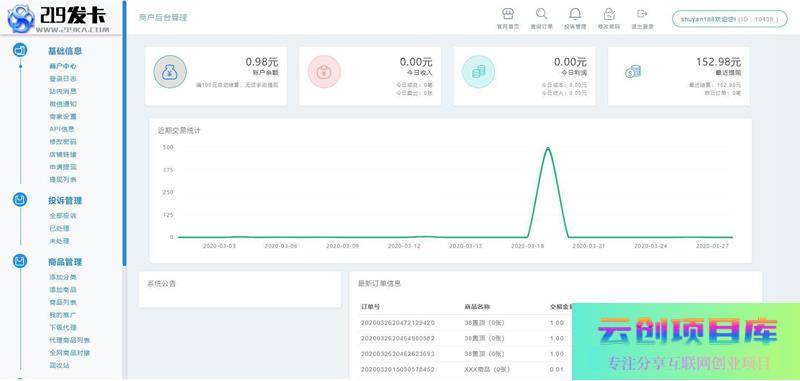Open 我的推广 in sidebar
800x381 pixels.
tap(63, 315)
